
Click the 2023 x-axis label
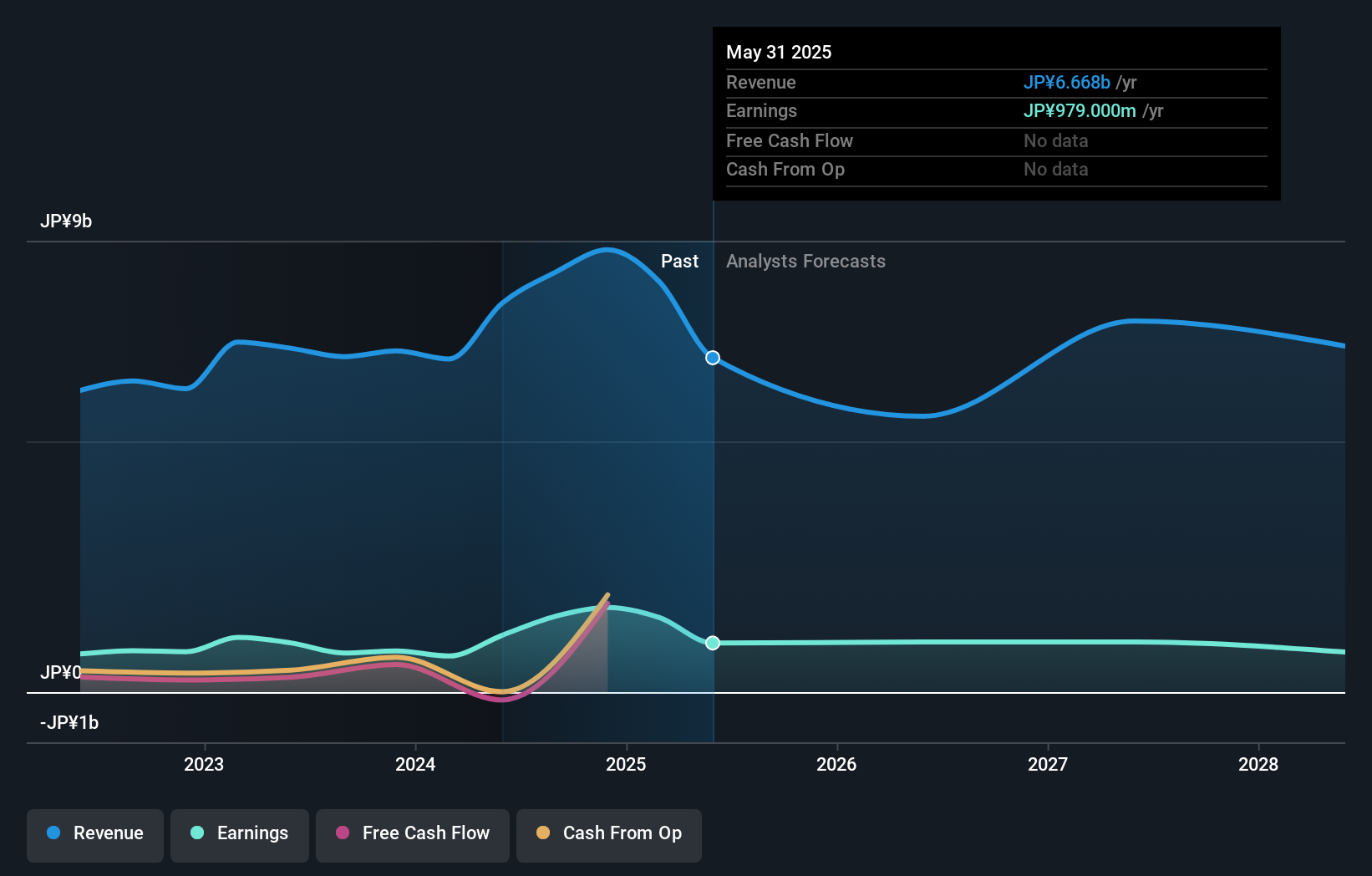(x=204, y=764)
